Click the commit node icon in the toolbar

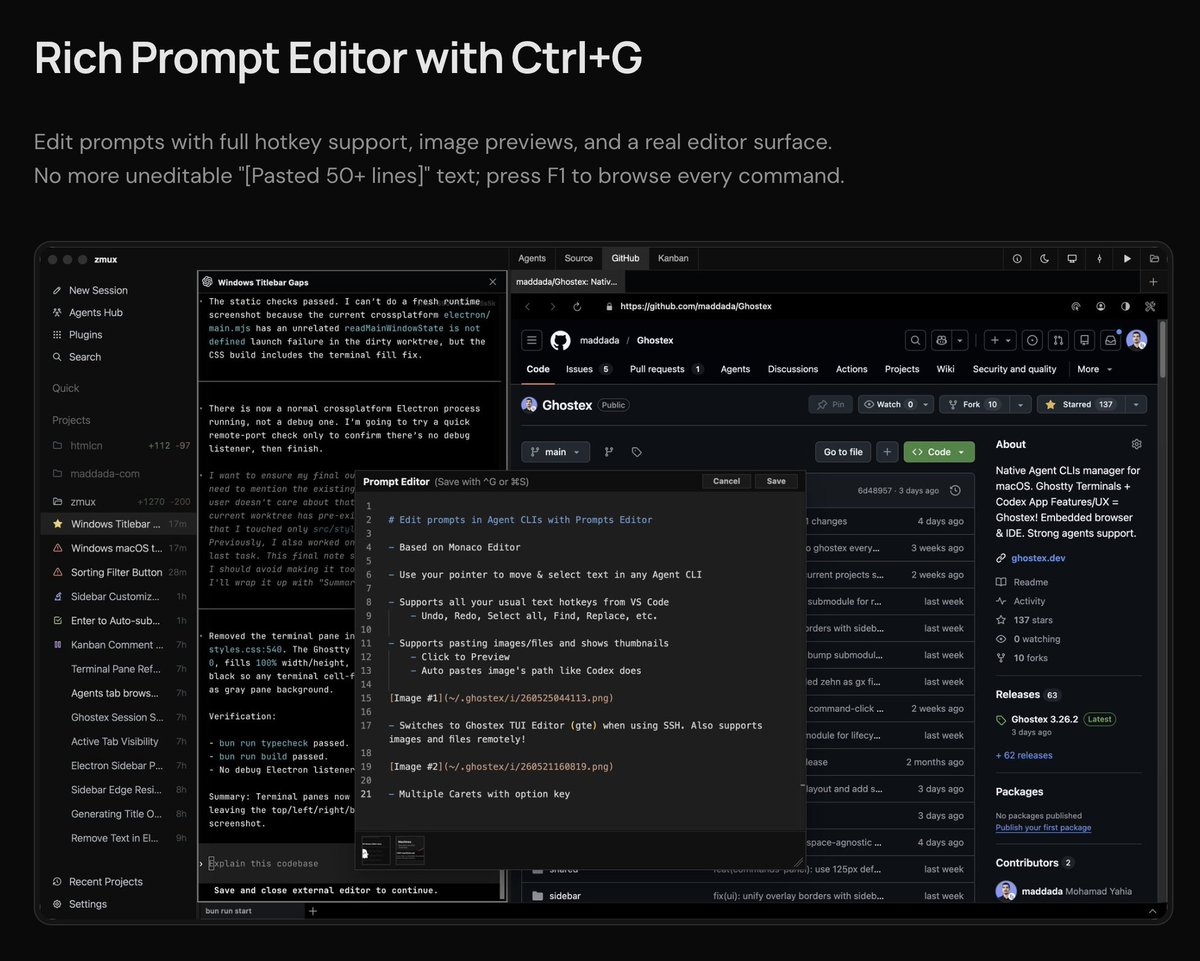coord(1099,258)
